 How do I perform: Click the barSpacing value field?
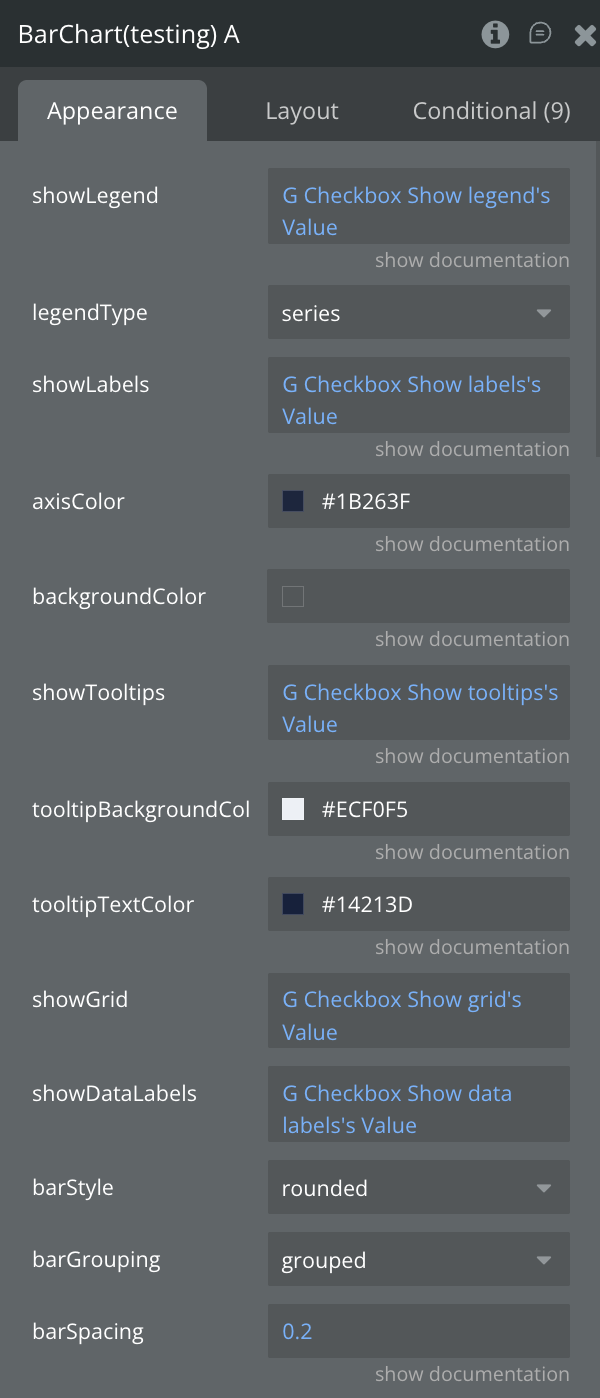pyautogui.click(x=418, y=1332)
